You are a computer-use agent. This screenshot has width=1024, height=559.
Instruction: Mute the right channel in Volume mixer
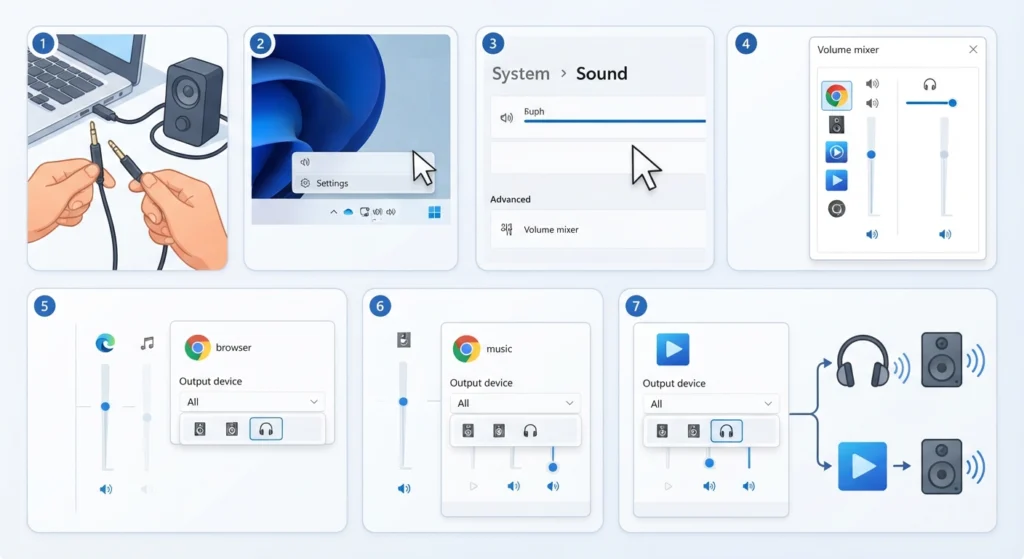(x=945, y=234)
